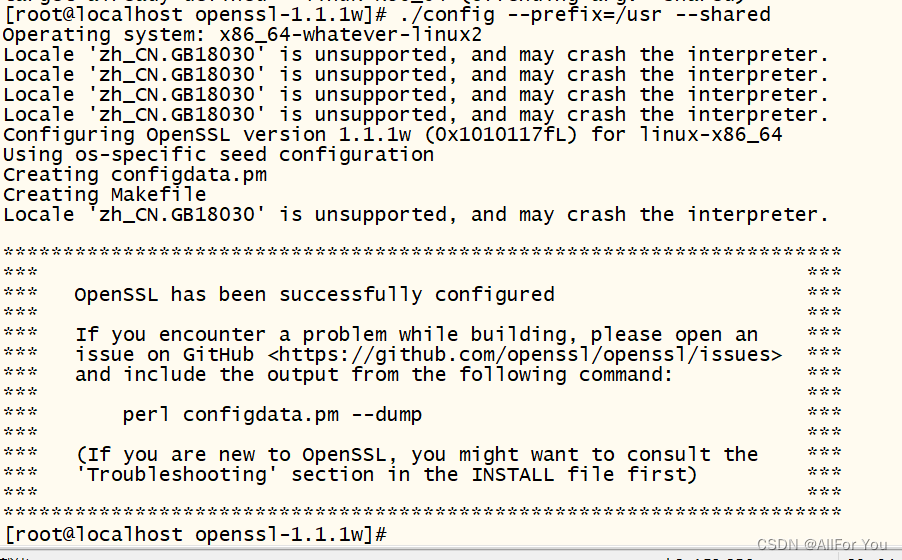Click 'INSTALL file first)' text in banner

[x=584, y=475]
